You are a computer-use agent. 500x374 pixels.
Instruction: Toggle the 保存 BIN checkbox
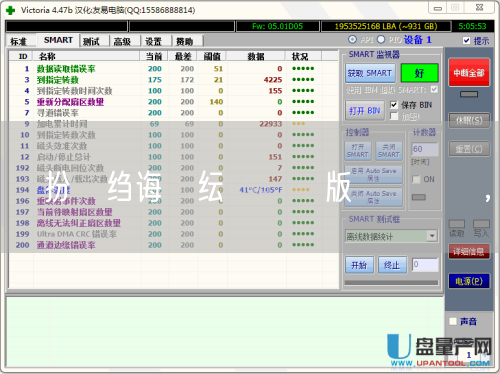pyautogui.click(x=394, y=105)
